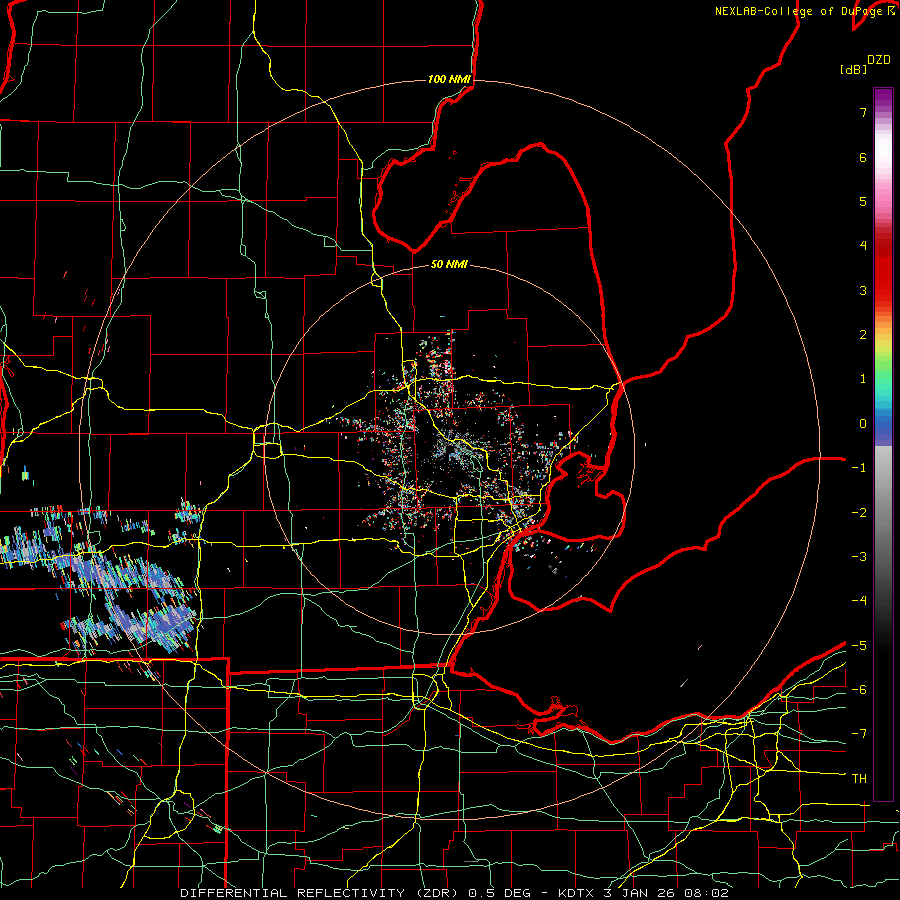
Task: Click the 4 dB value on the color scale
Action: (863, 246)
